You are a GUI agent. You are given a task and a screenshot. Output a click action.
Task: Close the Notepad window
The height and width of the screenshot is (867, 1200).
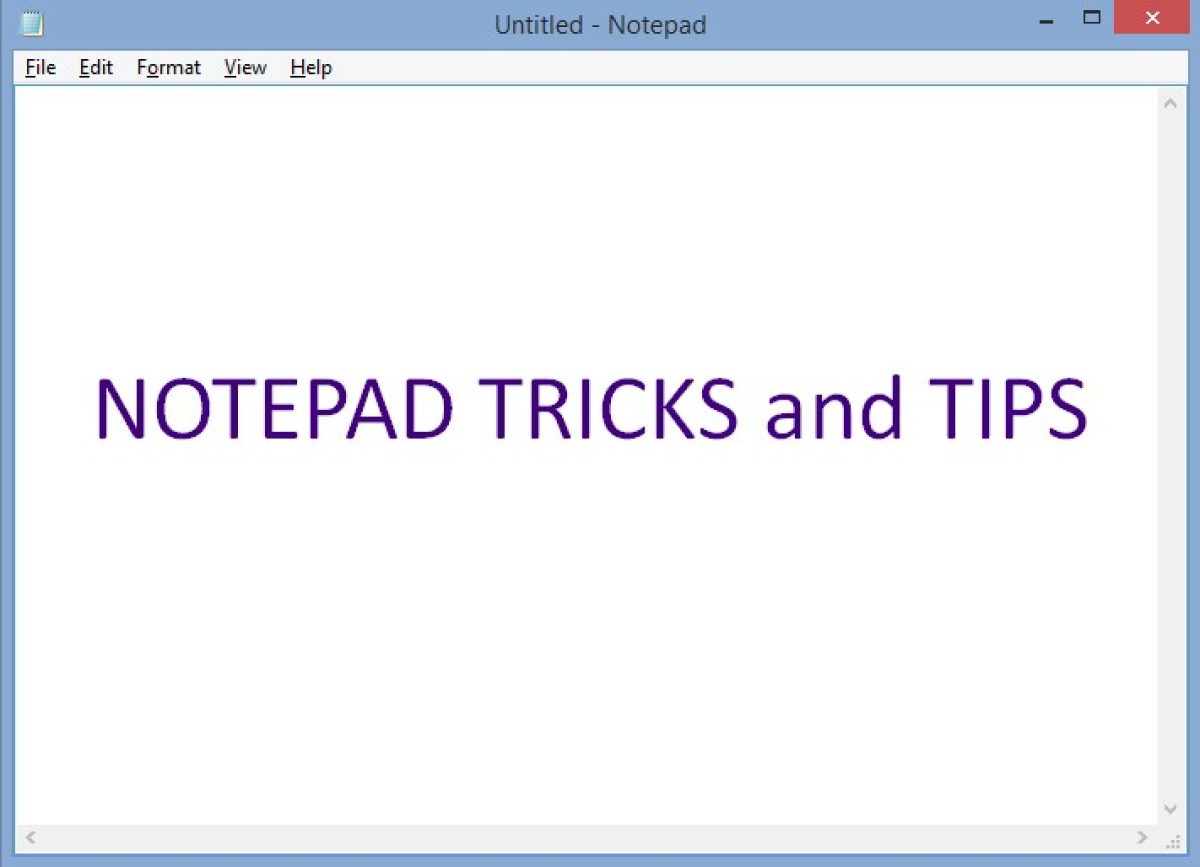click(x=1152, y=19)
